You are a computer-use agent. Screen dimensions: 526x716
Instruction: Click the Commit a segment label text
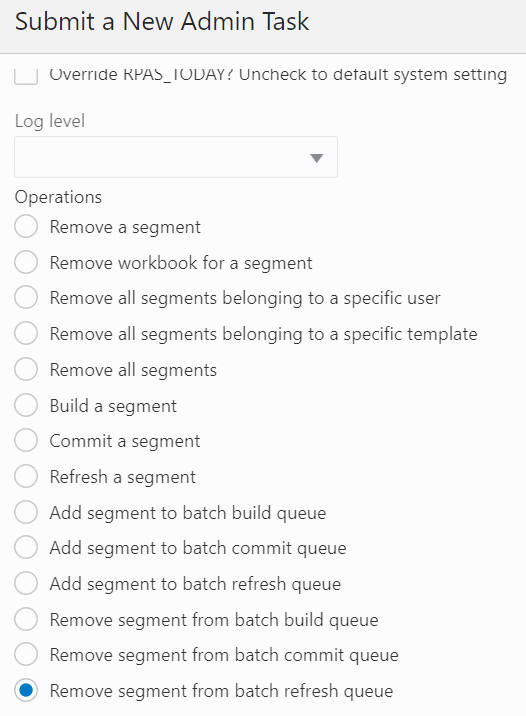pyautogui.click(x=125, y=441)
